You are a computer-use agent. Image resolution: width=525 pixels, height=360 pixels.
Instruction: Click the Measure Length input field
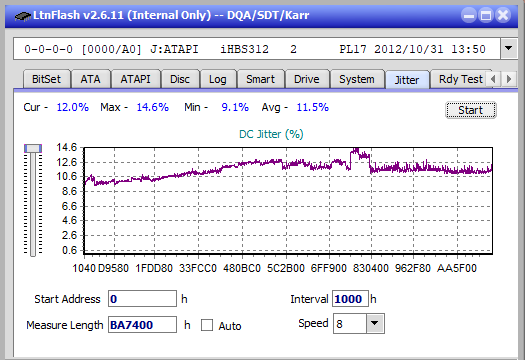coord(142,325)
